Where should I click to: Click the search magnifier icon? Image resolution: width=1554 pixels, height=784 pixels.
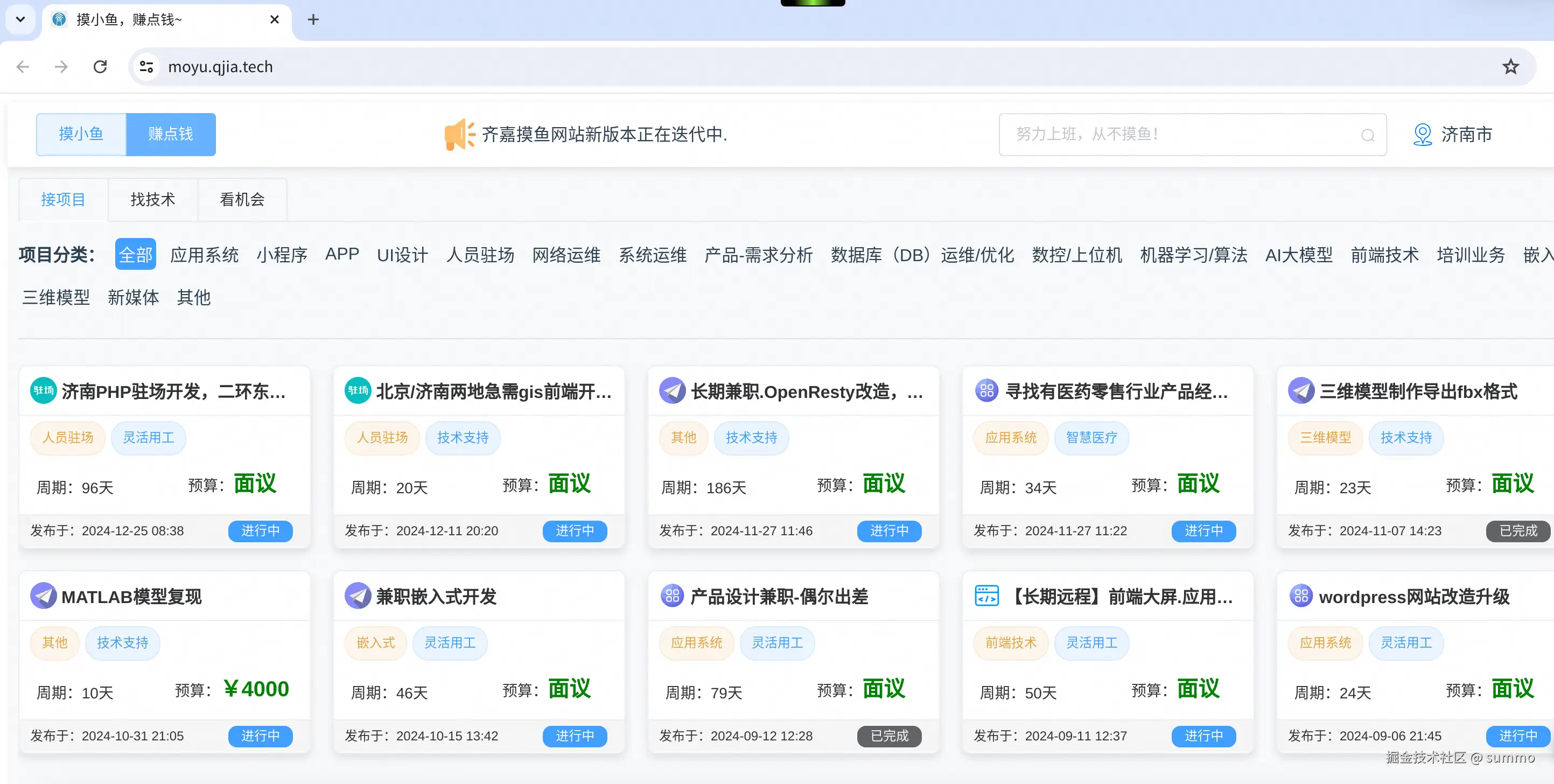click(x=1368, y=135)
